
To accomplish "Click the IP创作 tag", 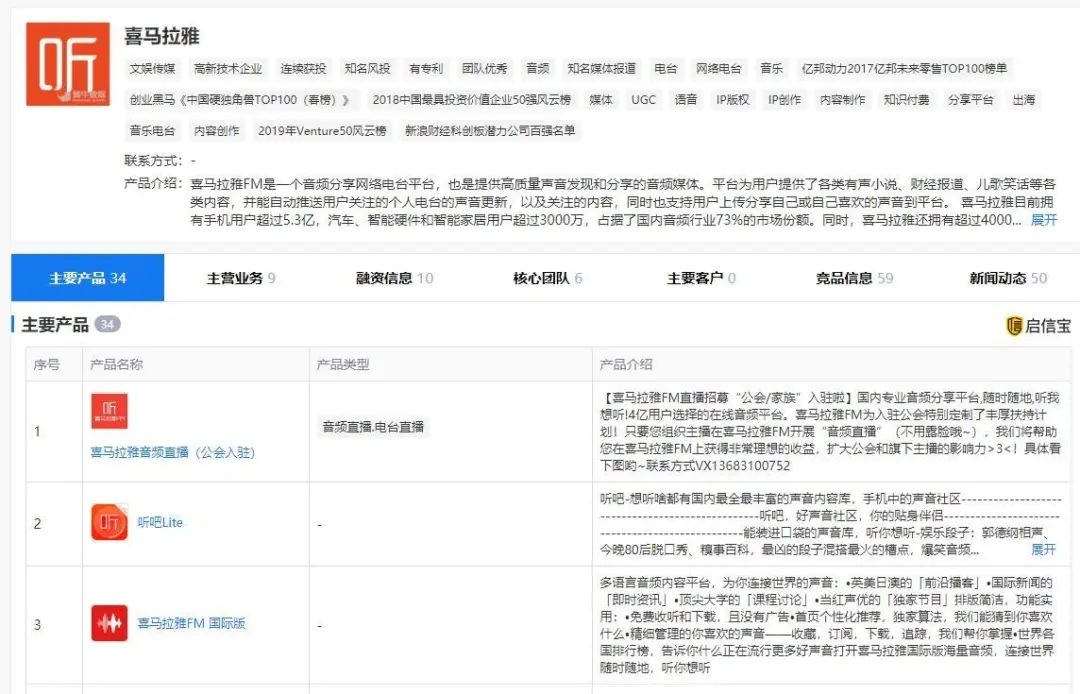I will point(785,100).
